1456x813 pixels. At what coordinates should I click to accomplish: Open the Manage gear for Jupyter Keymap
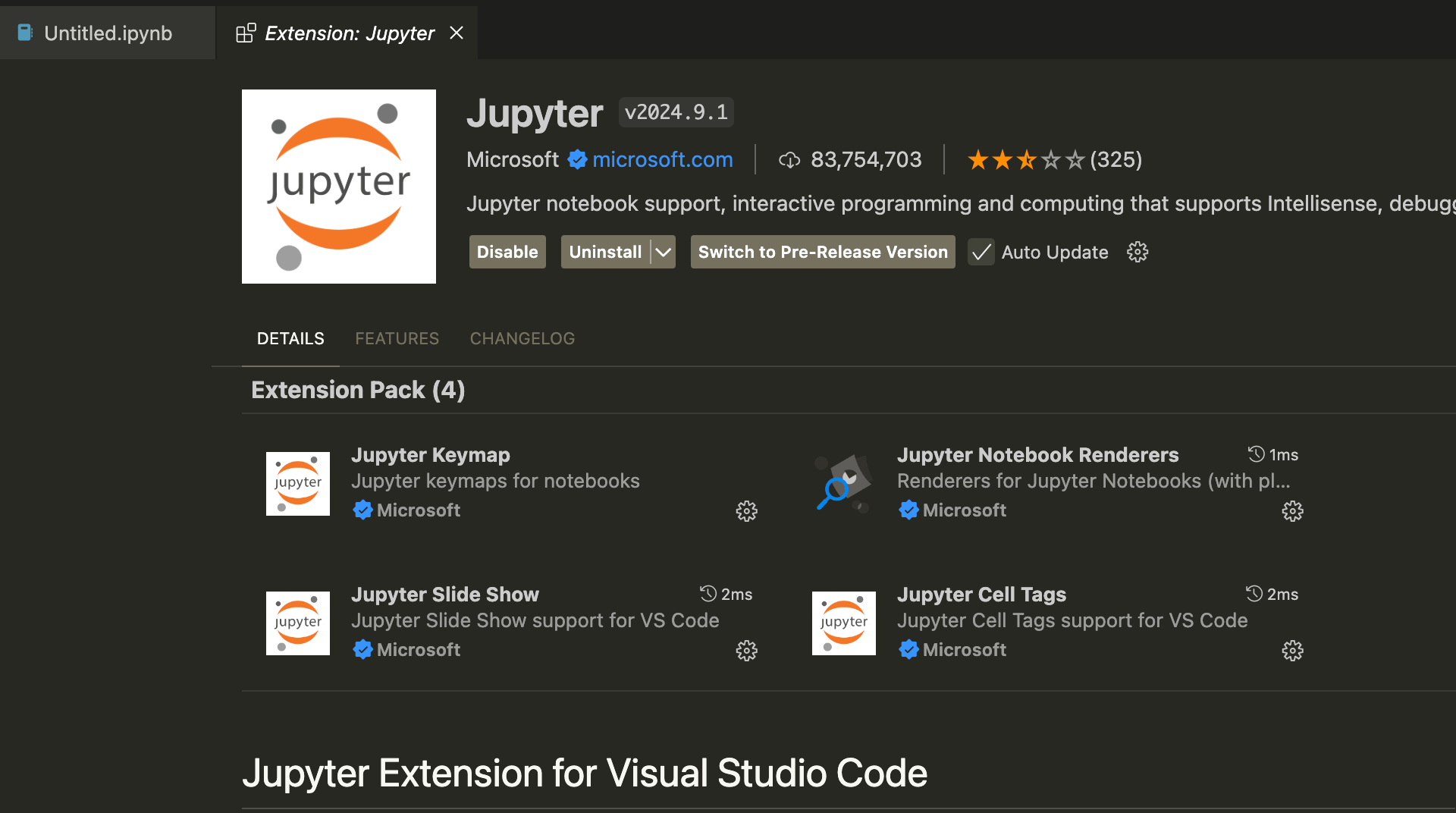[747, 511]
